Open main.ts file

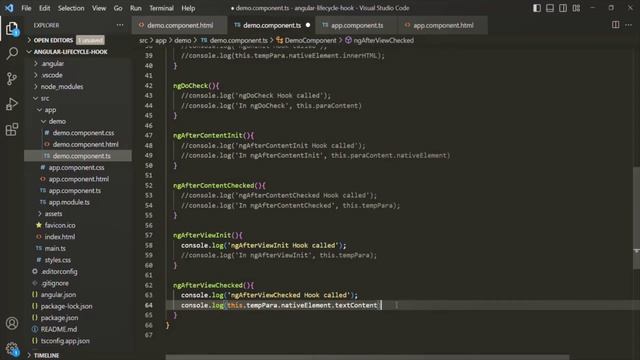click(55, 248)
